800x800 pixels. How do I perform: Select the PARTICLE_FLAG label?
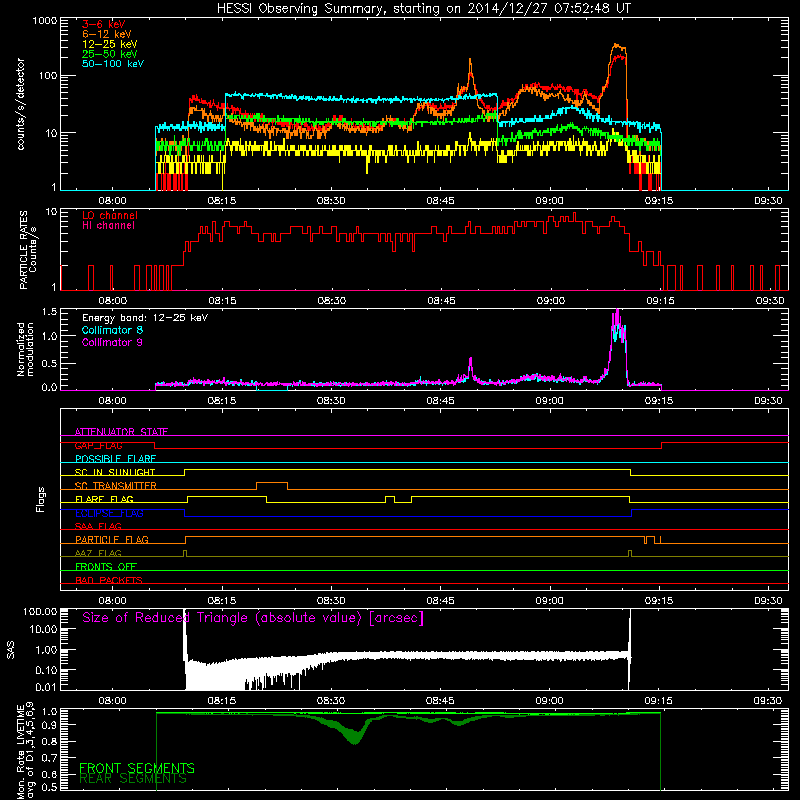(x=112, y=540)
